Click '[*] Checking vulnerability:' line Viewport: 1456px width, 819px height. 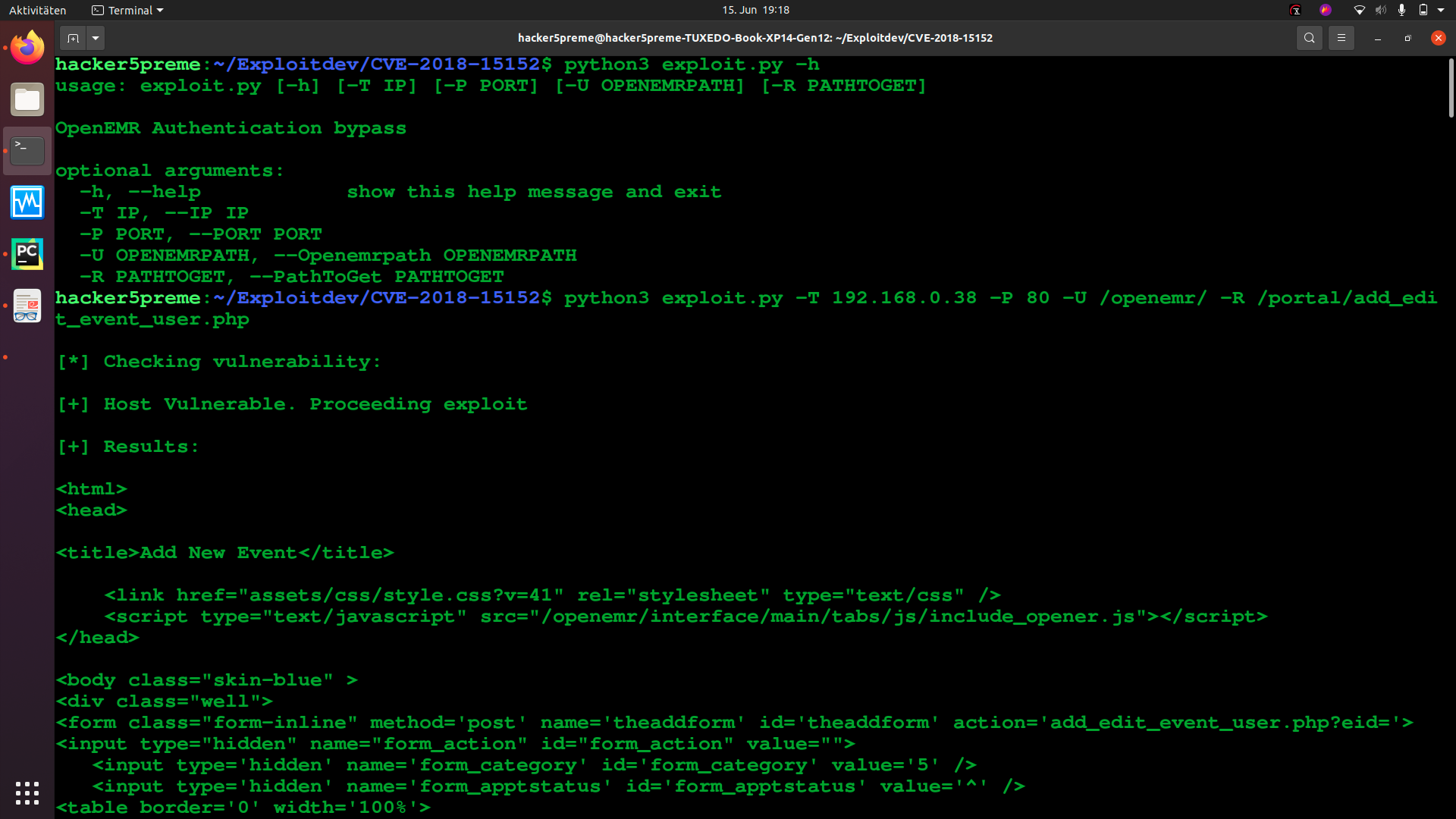[219, 362]
